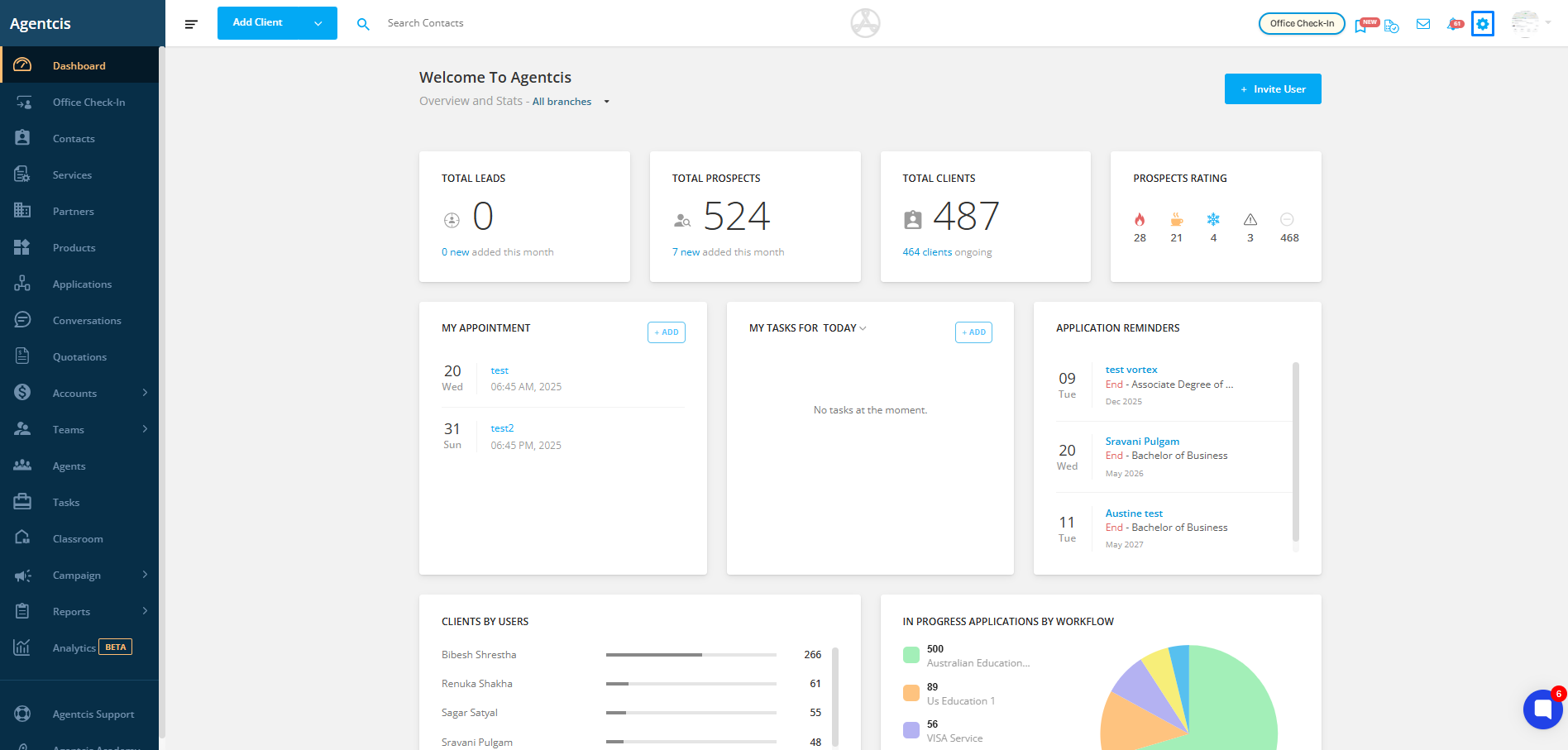Click the Invite User button
This screenshot has width=1568, height=750.
1273,89
